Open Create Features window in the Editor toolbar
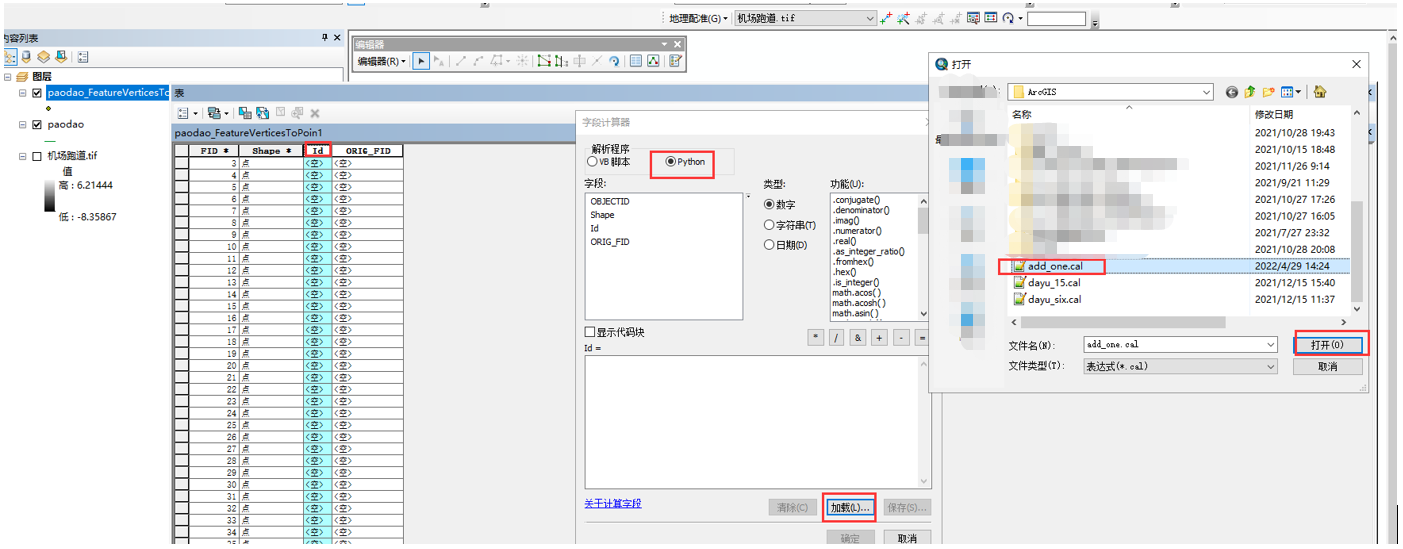The height and width of the screenshot is (549, 1403). tap(676, 61)
